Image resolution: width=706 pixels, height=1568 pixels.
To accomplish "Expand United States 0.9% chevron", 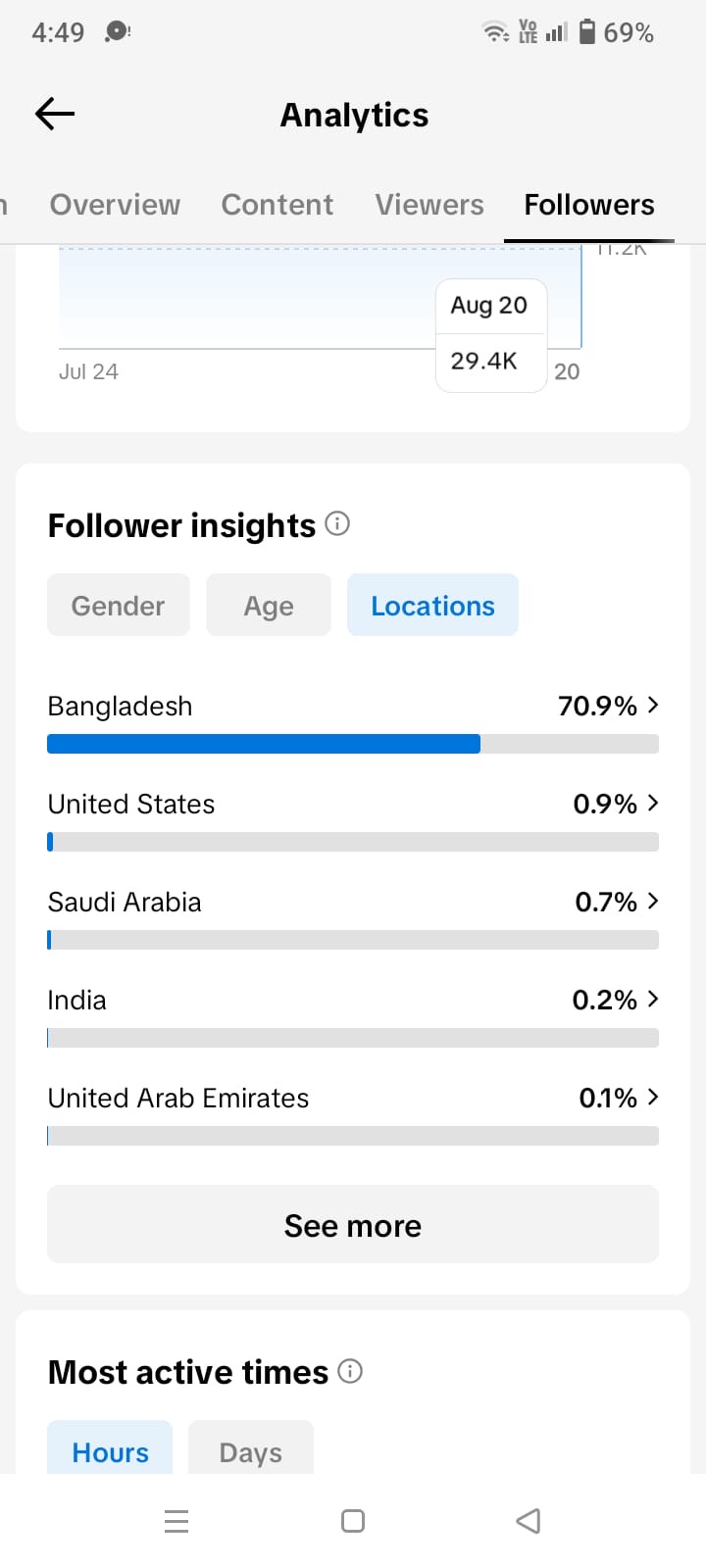I will [653, 803].
